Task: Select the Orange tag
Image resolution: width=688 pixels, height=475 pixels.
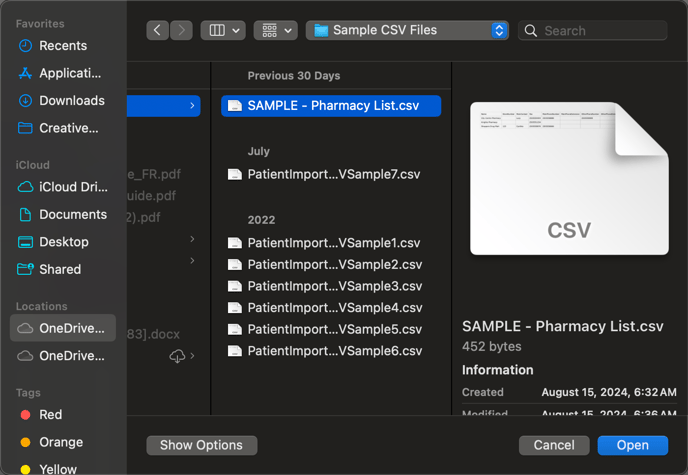Action: [60, 442]
